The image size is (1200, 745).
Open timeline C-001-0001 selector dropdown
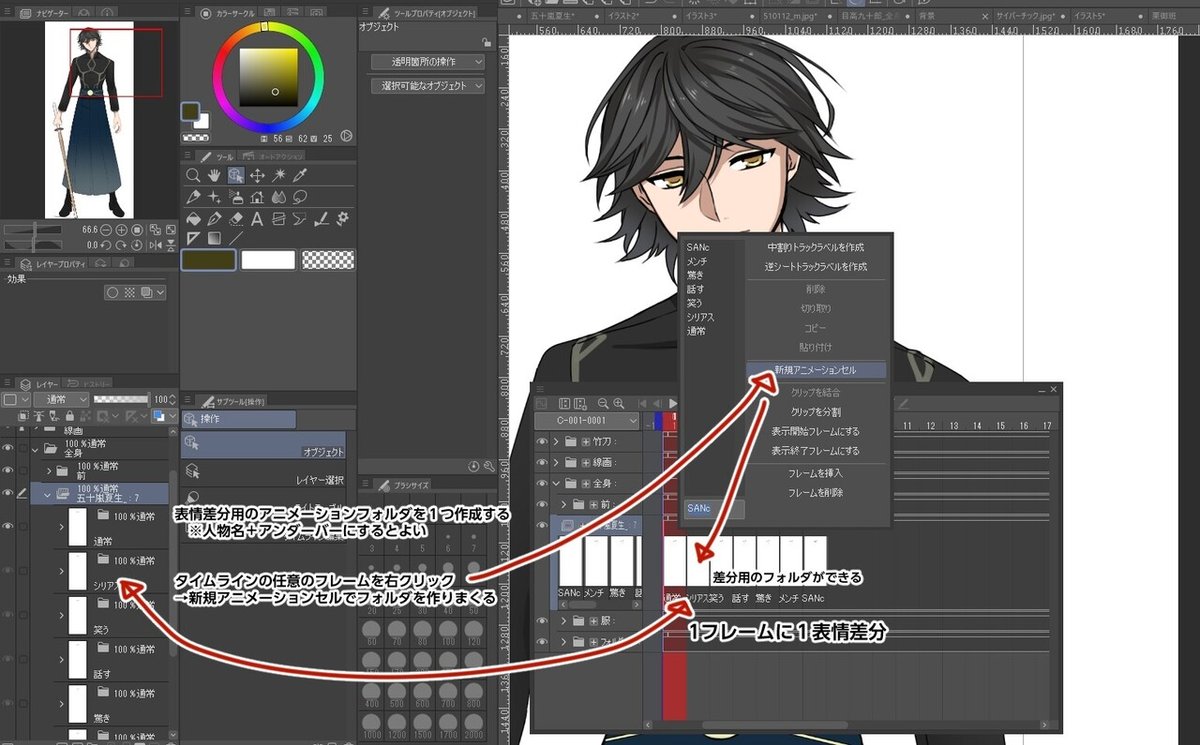click(x=588, y=421)
